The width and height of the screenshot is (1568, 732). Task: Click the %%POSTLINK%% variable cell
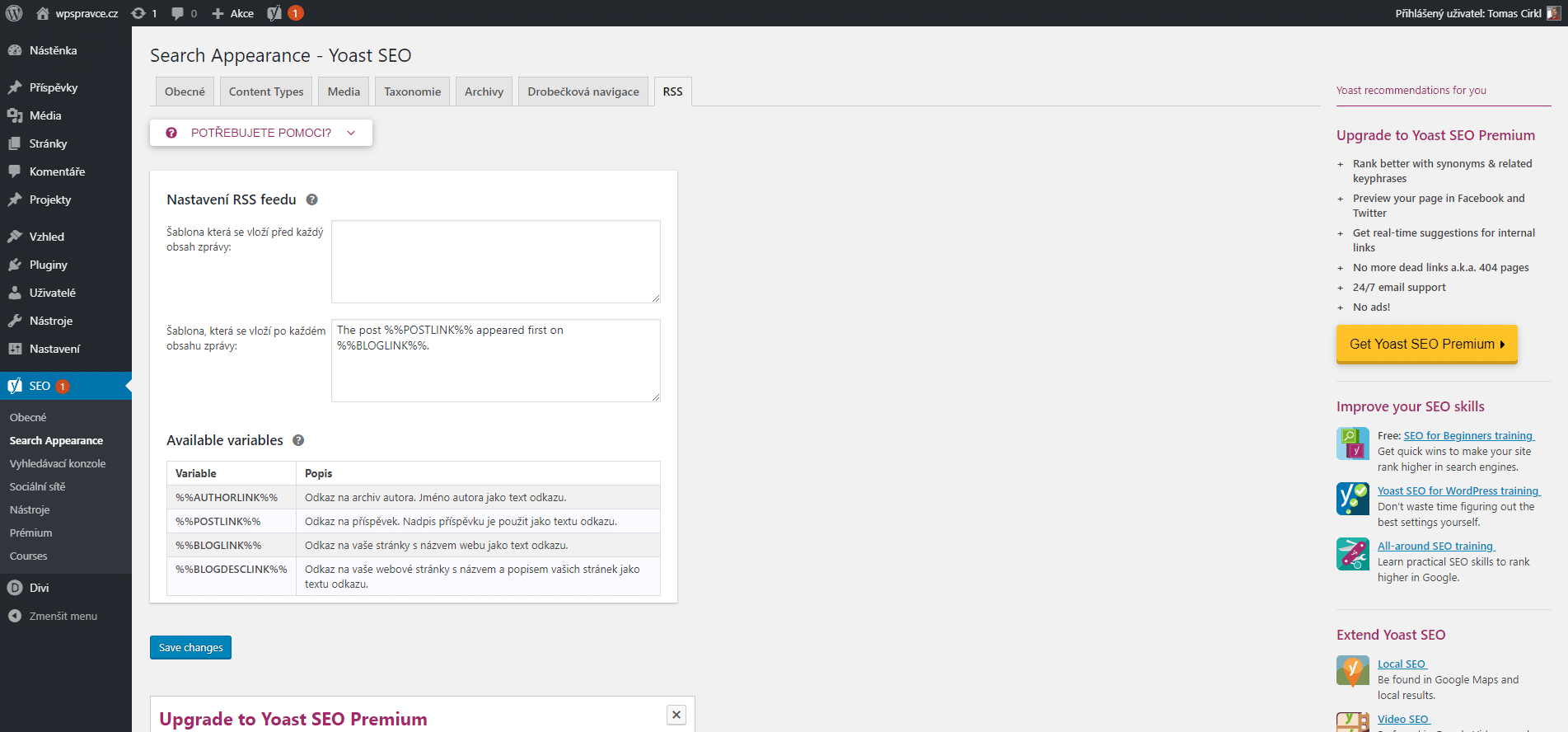[x=232, y=521]
